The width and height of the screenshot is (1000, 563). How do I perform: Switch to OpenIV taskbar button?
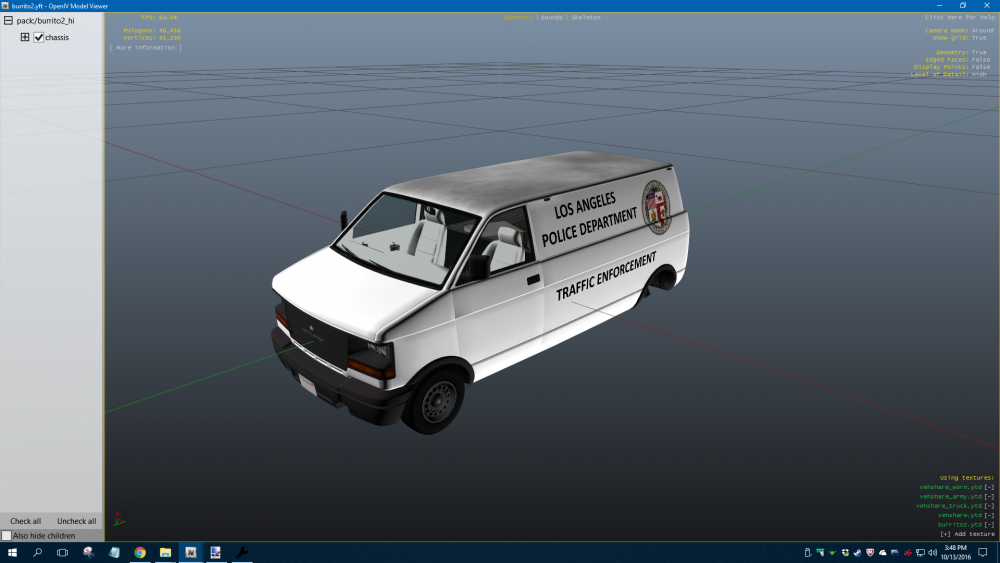191,552
